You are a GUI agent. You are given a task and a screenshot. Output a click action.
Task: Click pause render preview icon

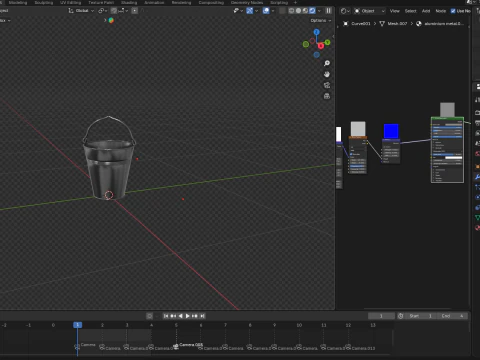coord(329,11)
